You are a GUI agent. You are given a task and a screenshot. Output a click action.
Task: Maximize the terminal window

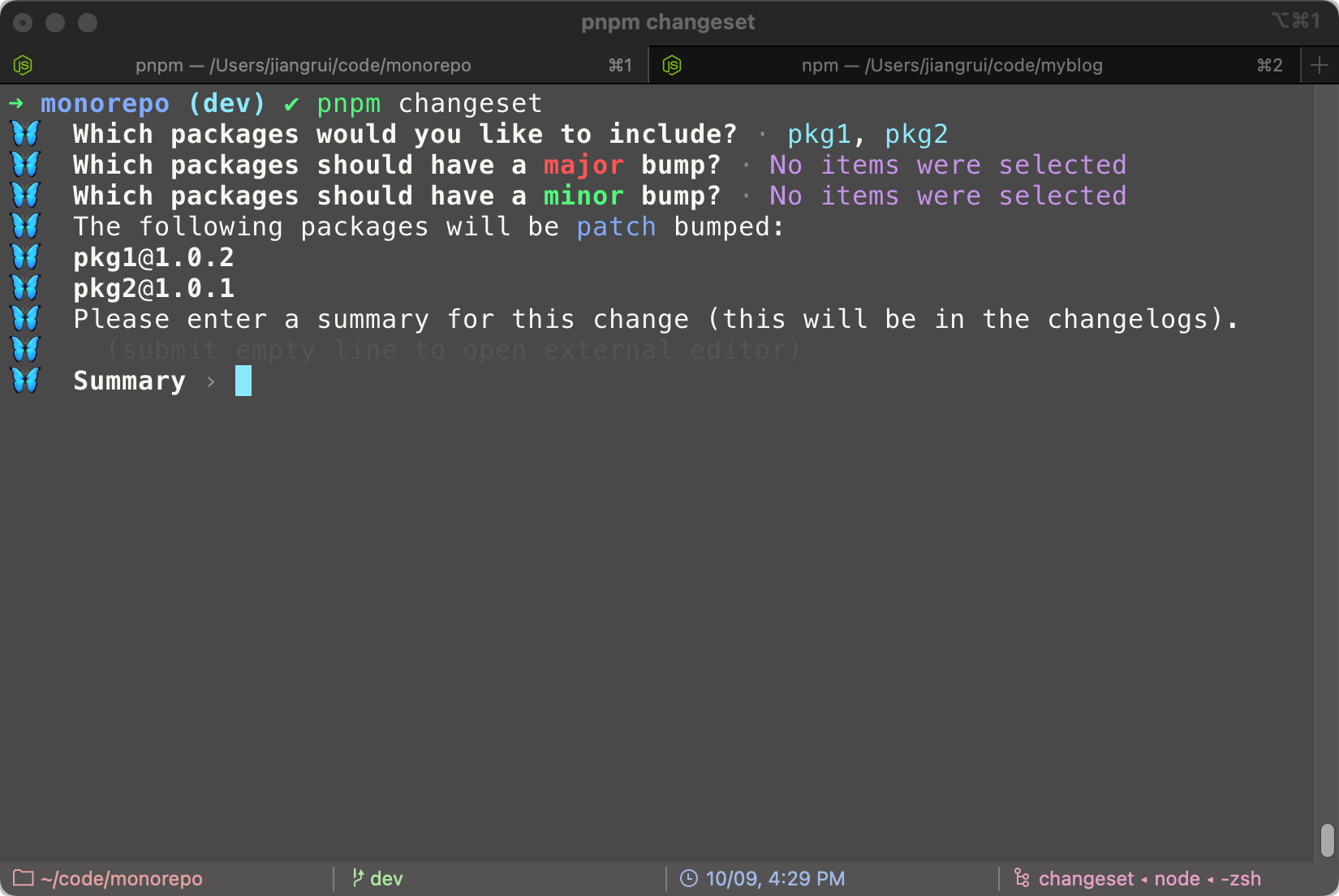point(88,23)
